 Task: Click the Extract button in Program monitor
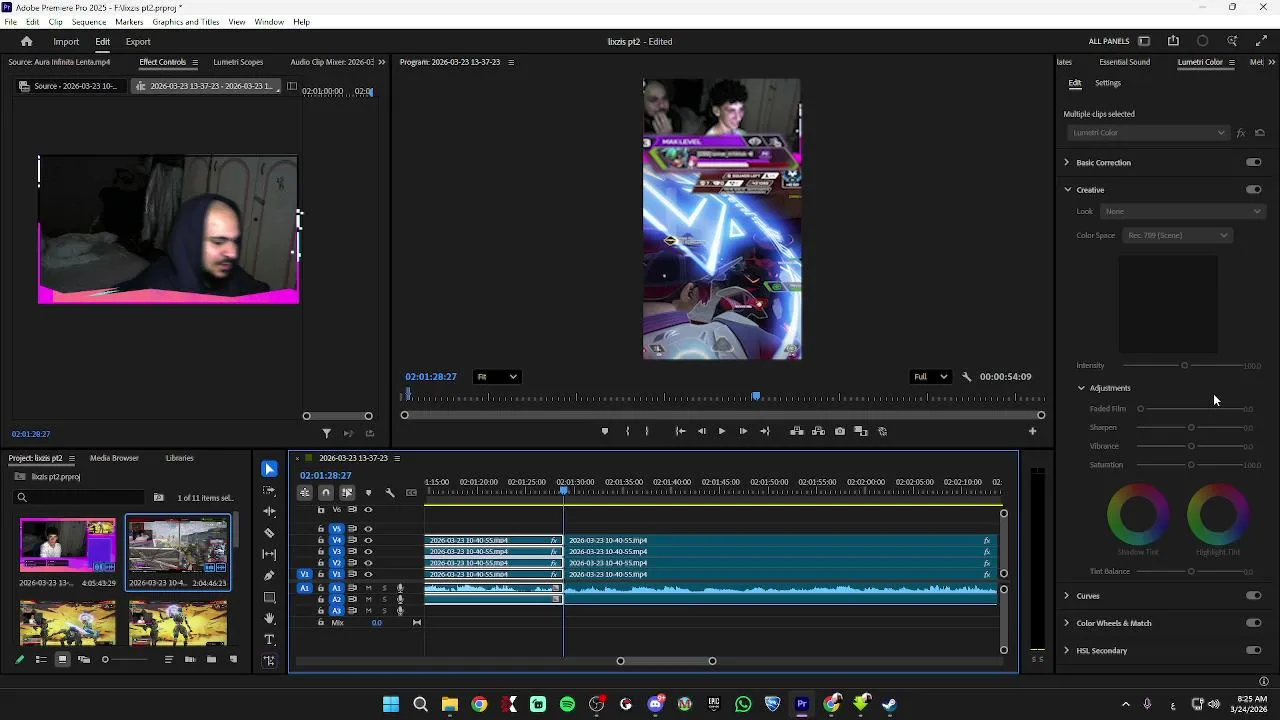click(818, 431)
